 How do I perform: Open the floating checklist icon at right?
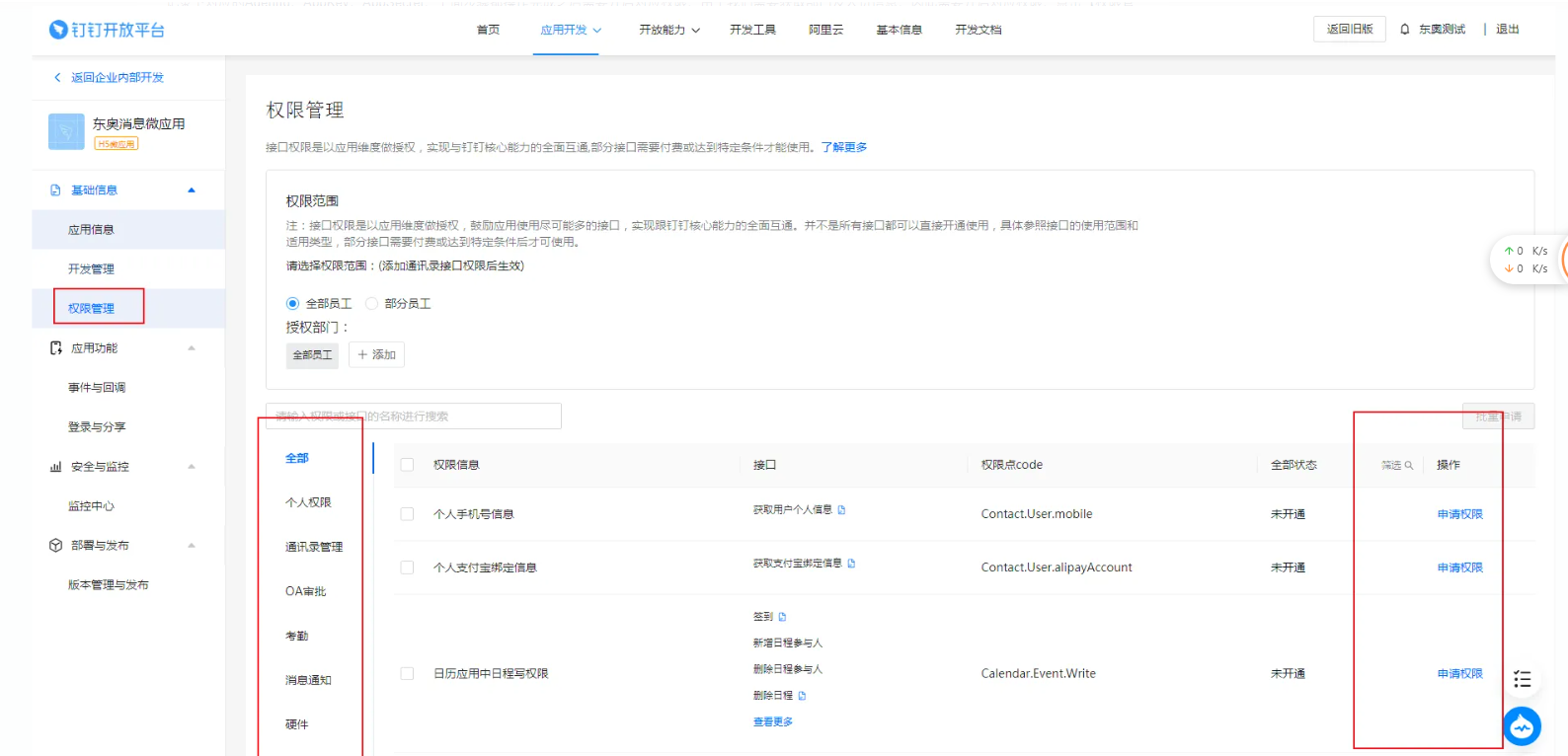(1523, 679)
